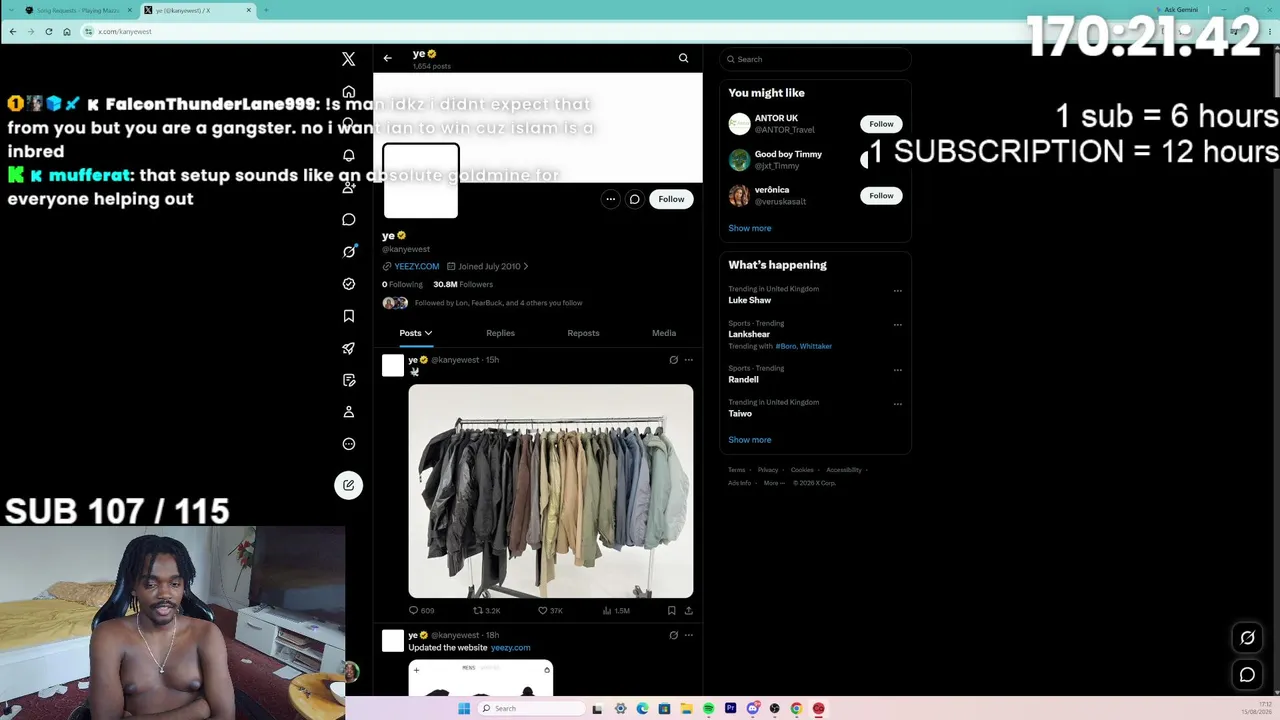Open the Privacy footer link
This screenshot has height=720, width=1280.
pyautogui.click(x=768, y=470)
